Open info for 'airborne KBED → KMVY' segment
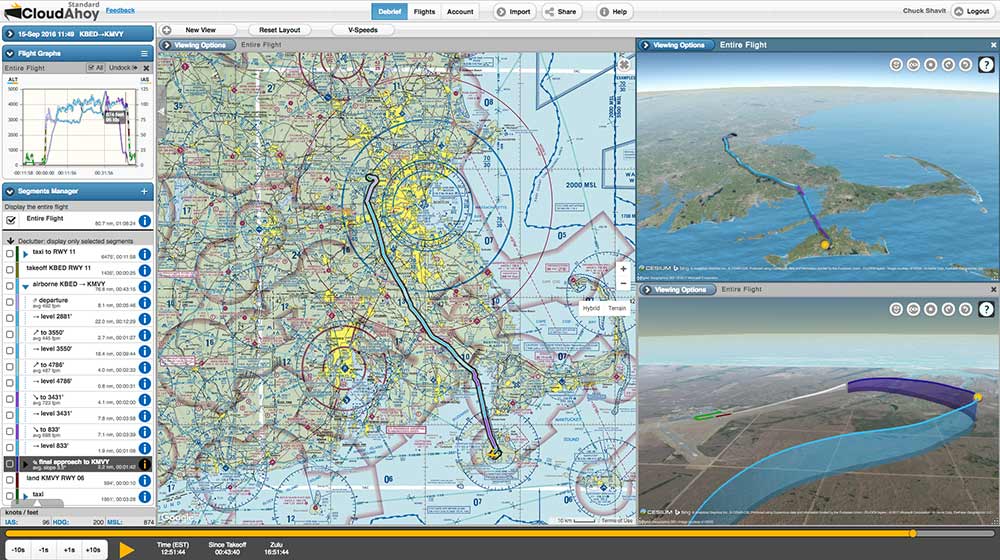 pyautogui.click(x=145, y=286)
